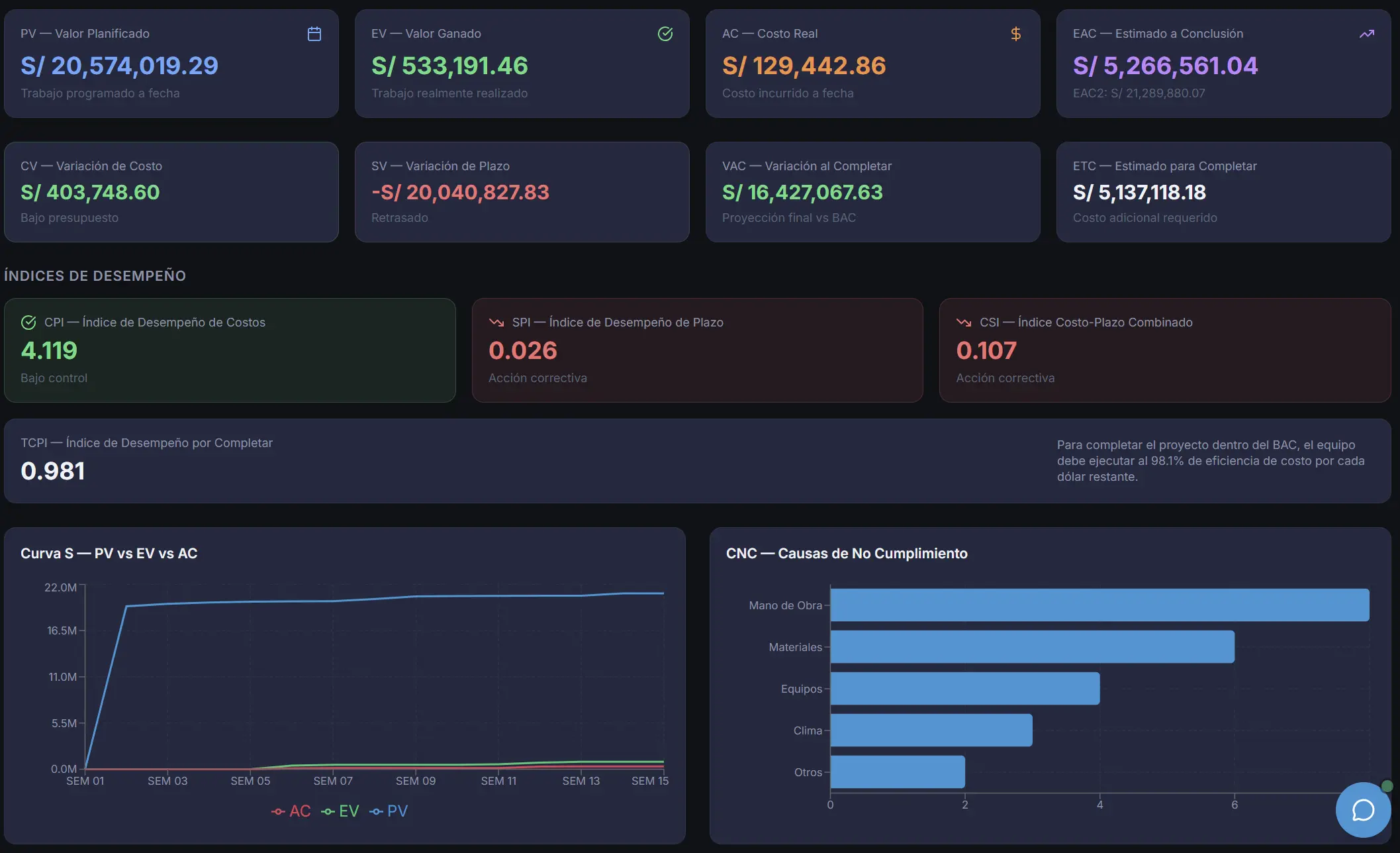
Task: Click the Equipos bar in the CNC chart
Action: pyautogui.click(x=965, y=689)
